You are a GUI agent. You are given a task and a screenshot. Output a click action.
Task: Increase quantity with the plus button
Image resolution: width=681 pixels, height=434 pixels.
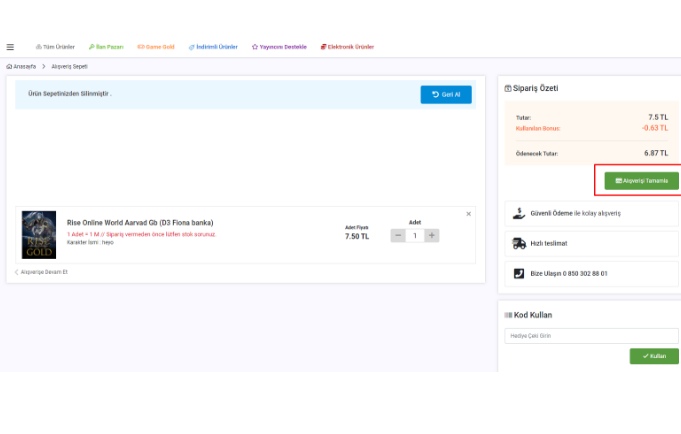click(x=431, y=236)
